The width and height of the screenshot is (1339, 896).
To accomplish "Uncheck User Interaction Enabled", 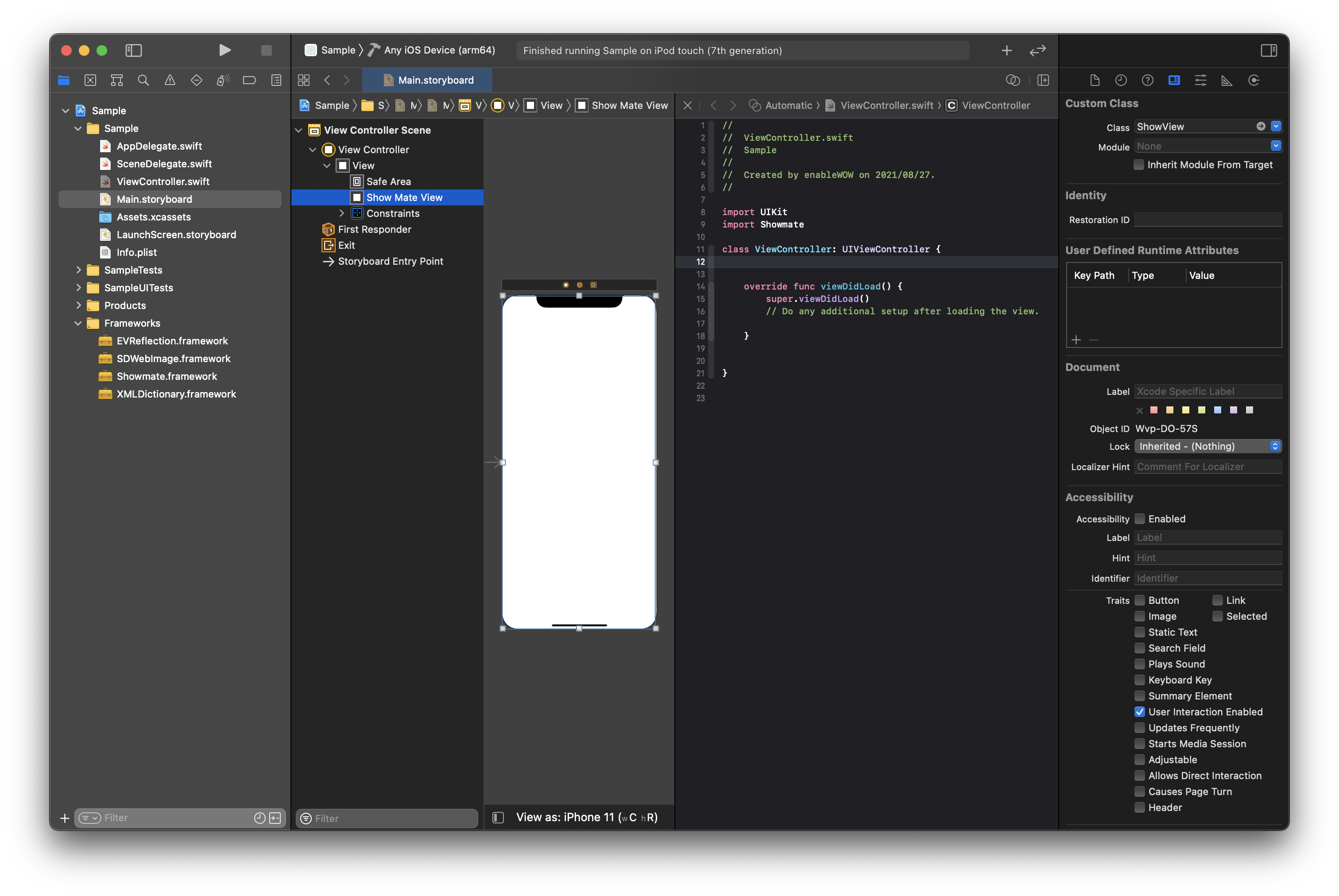I will (x=1140, y=712).
